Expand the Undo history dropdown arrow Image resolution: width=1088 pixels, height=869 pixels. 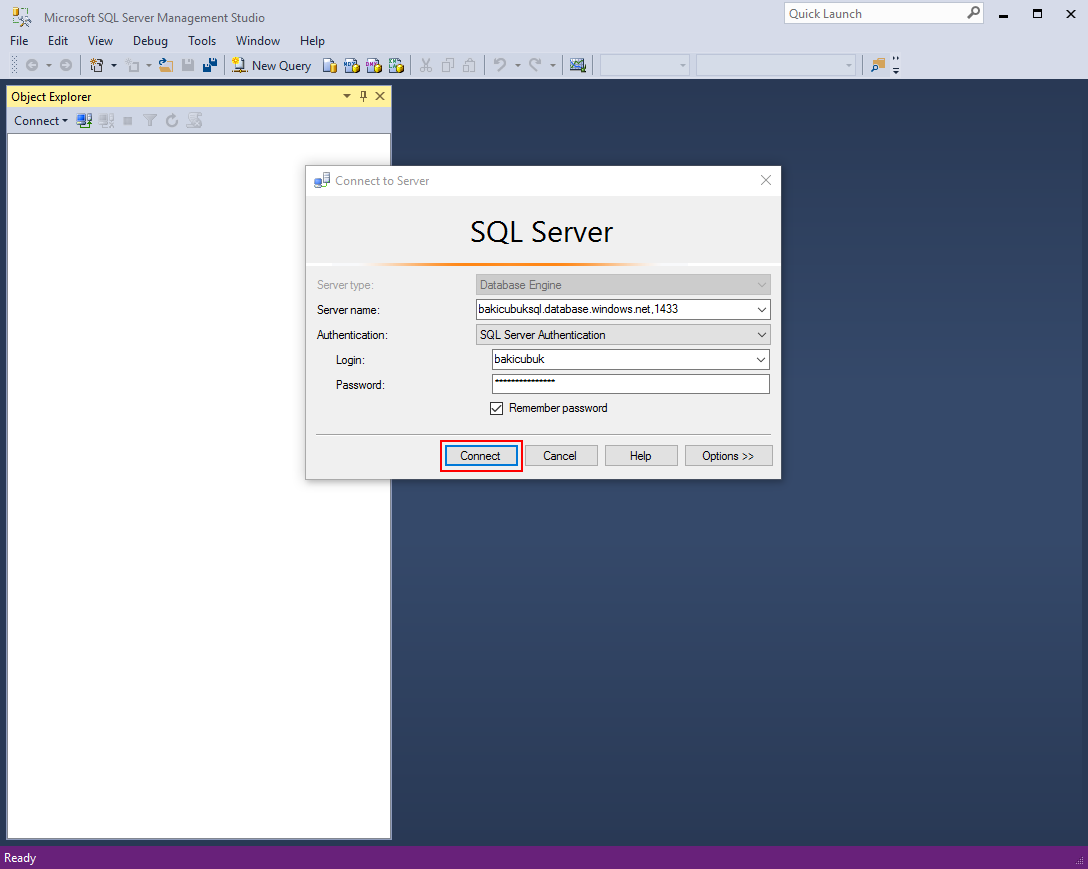point(518,65)
